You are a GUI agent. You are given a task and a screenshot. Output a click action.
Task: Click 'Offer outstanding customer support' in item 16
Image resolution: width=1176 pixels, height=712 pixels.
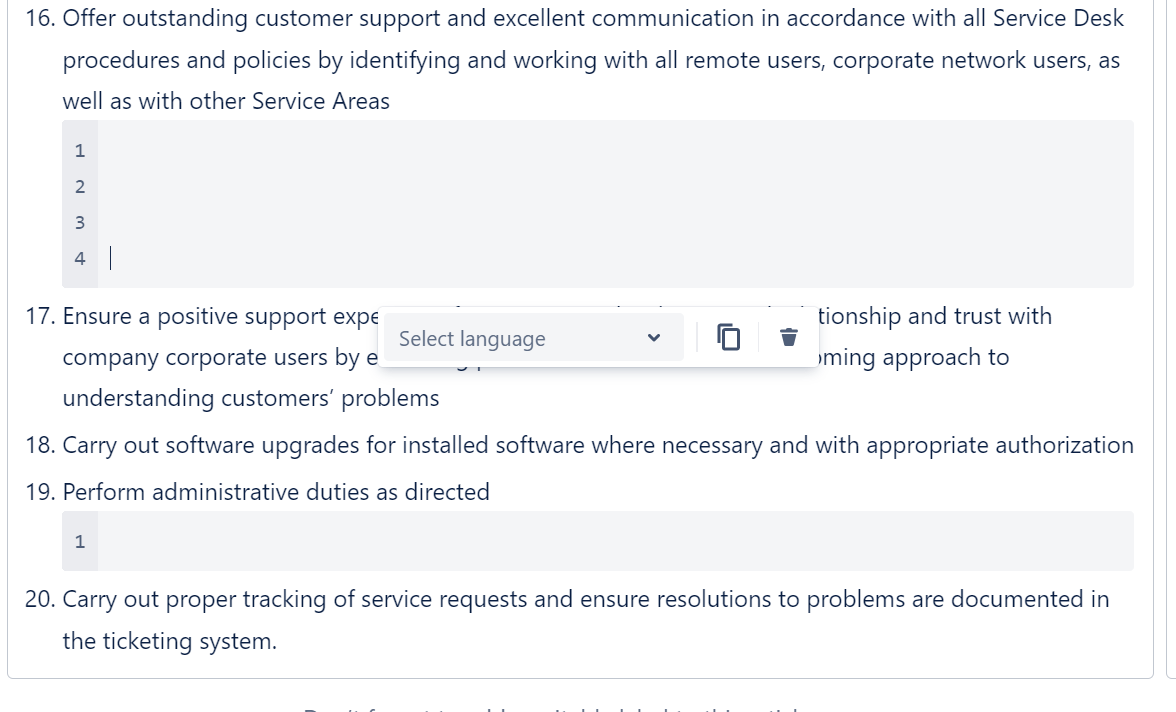(x=251, y=18)
